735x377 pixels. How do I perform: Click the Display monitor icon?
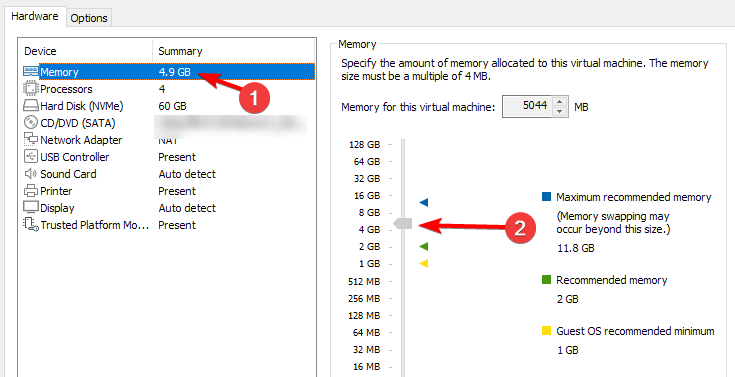pyautogui.click(x=30, y=208)
